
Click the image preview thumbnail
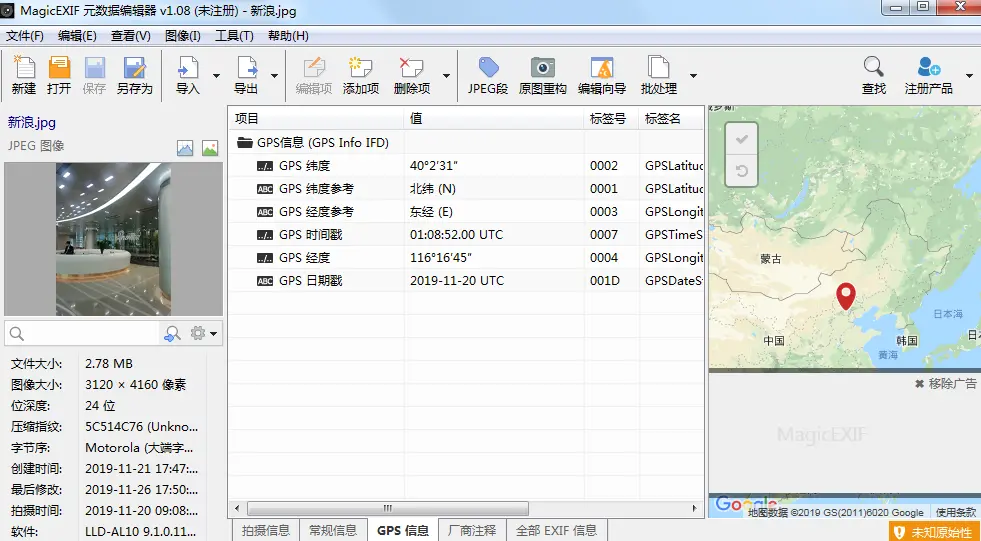[113, 239]
